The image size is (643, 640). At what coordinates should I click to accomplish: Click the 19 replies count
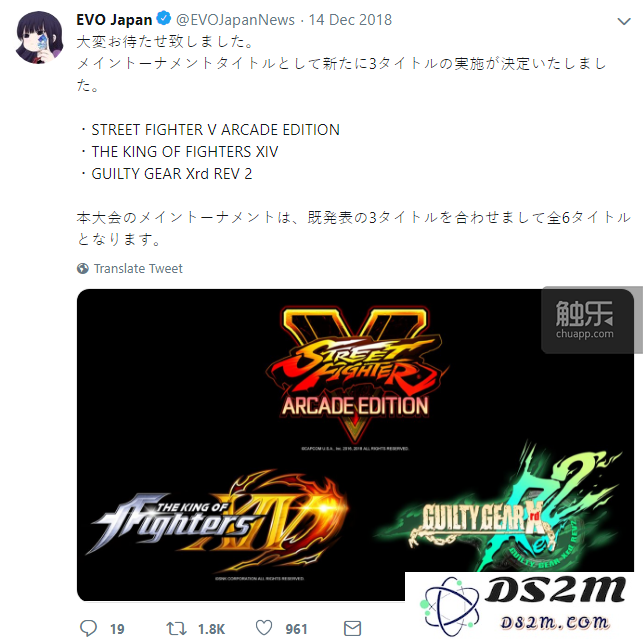pyautogui.click(x=117, y=629)
